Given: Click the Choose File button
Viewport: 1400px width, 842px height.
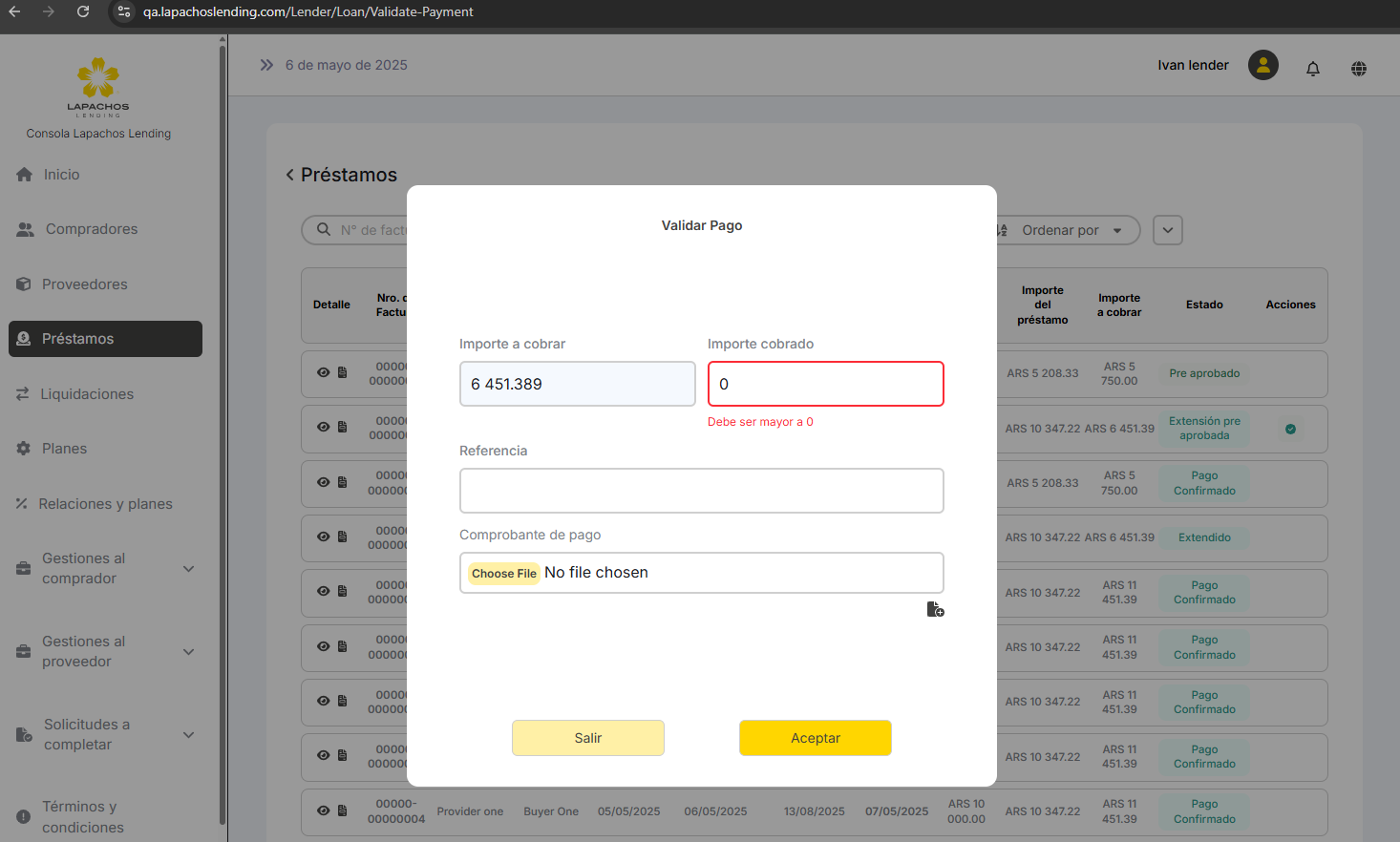Looking at the screenshot, I should [503, 573].
